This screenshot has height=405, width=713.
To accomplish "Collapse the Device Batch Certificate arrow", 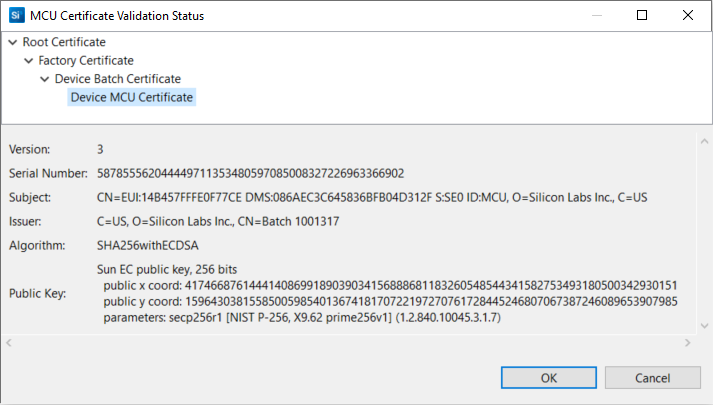I will [44, 79].
